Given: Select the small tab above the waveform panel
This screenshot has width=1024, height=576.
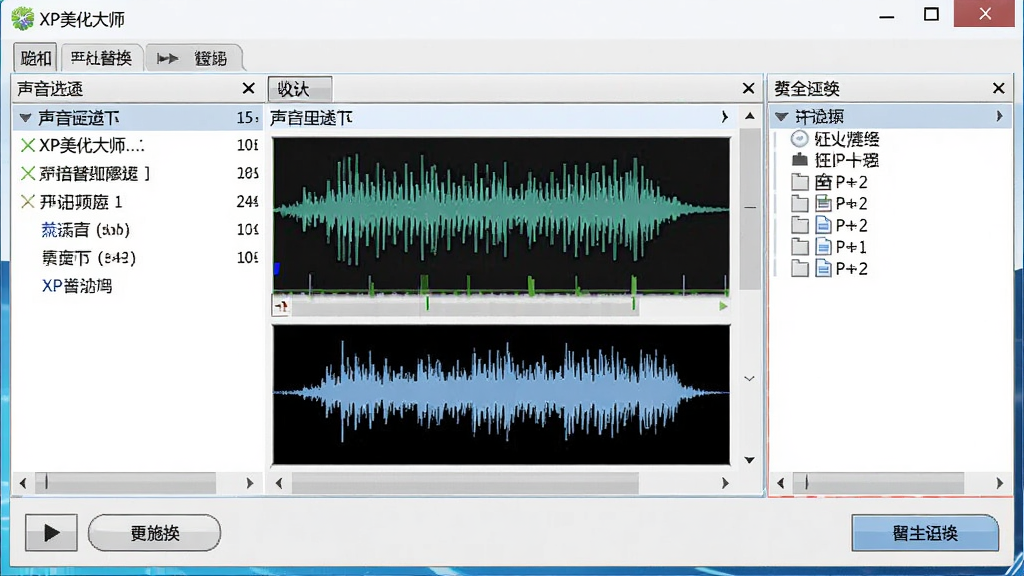Looking at the screenshot, I should (300, 89).
